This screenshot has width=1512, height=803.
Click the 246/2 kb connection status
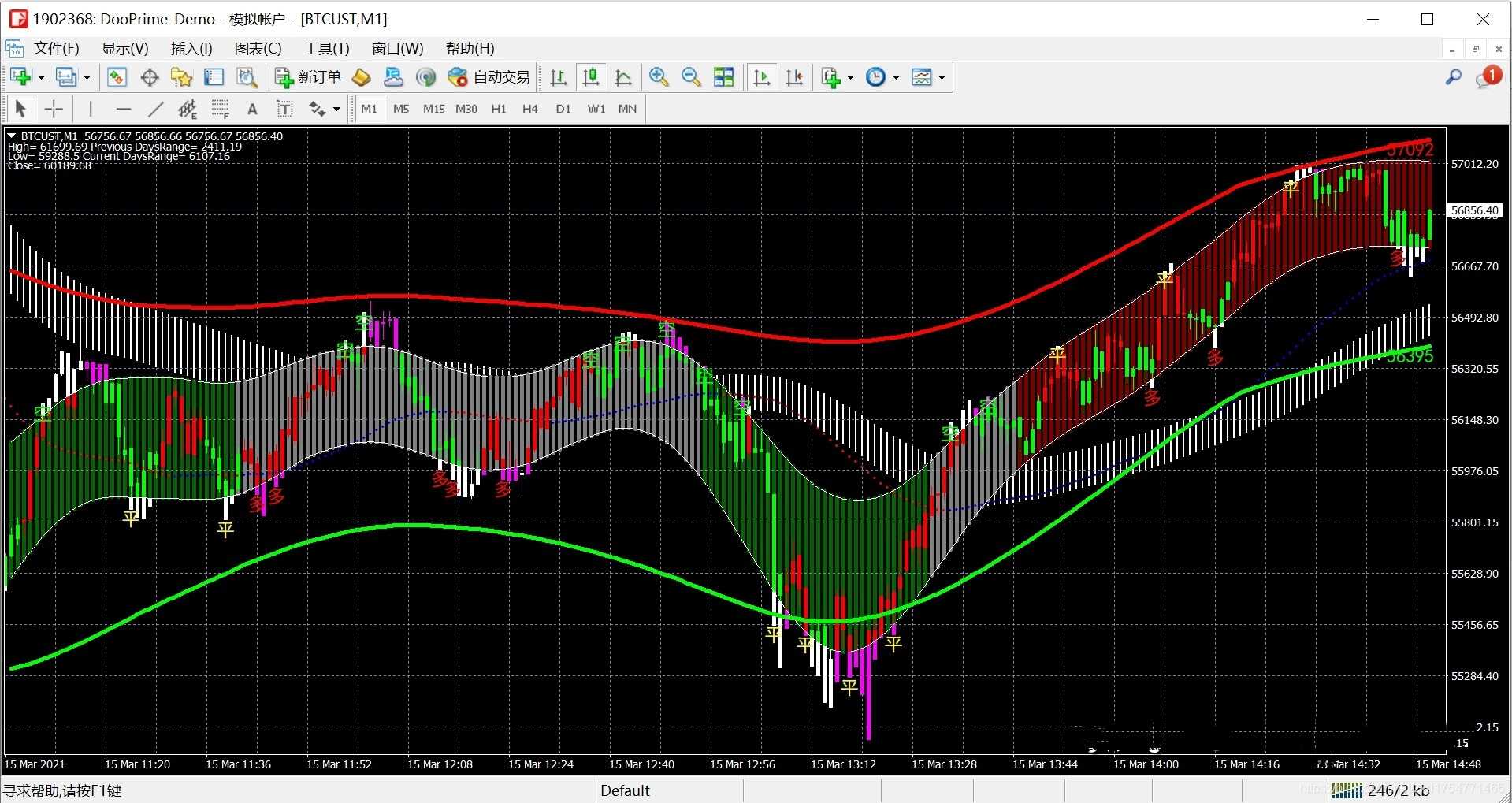[1380, 790]
